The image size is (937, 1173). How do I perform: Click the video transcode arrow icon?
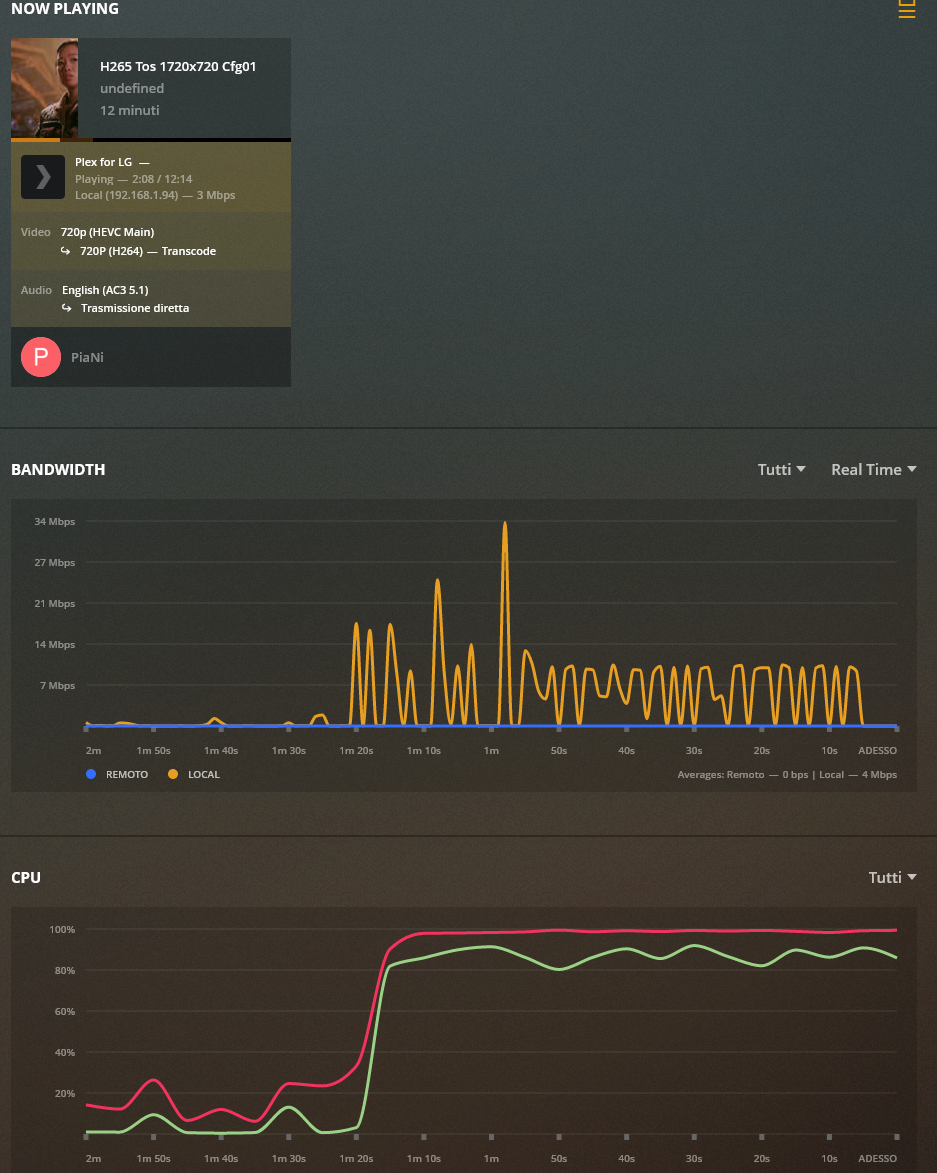pos(66,252)
